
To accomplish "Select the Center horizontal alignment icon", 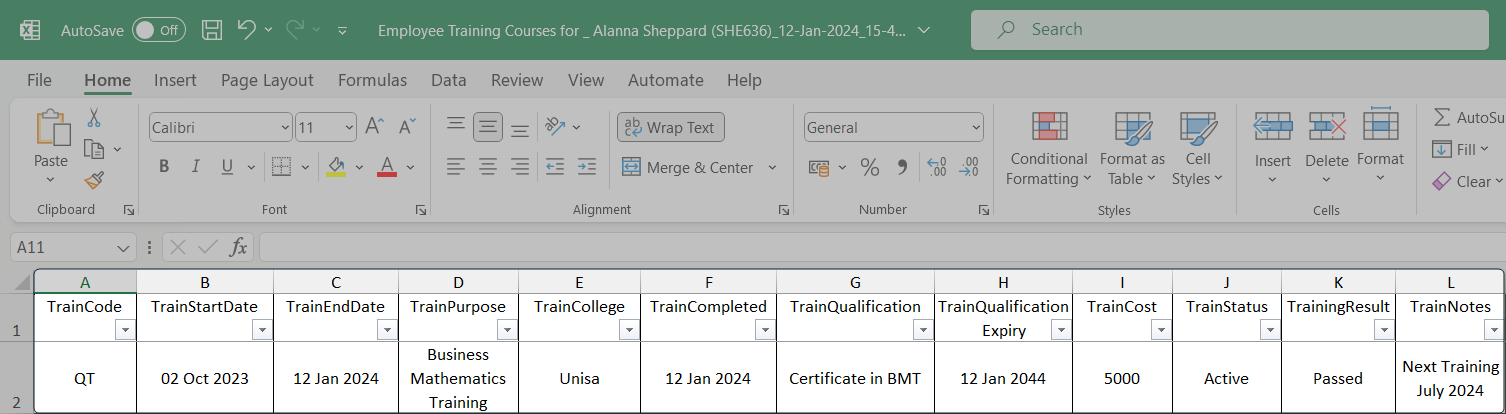I will (x=488, y=167).
